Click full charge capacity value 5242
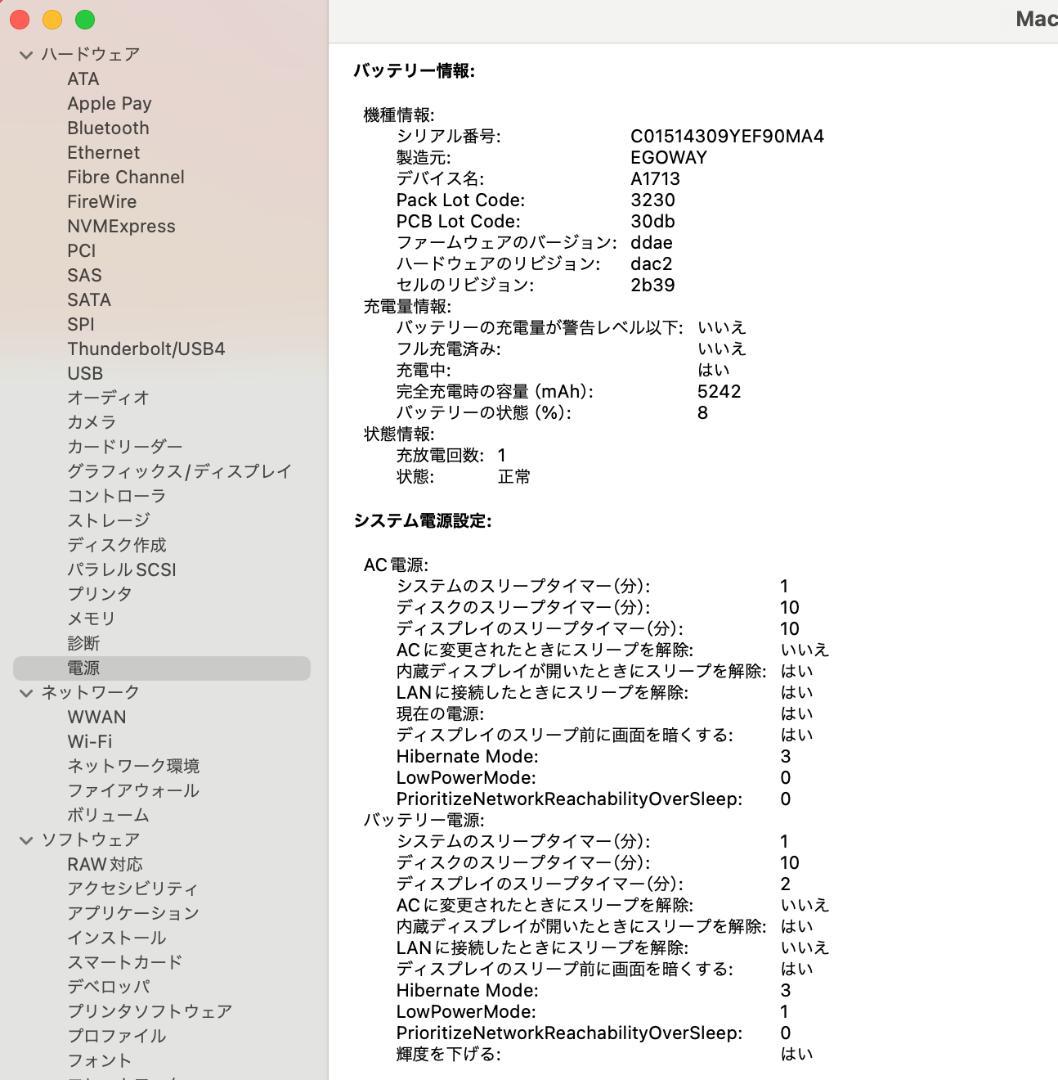 [718, 392]
